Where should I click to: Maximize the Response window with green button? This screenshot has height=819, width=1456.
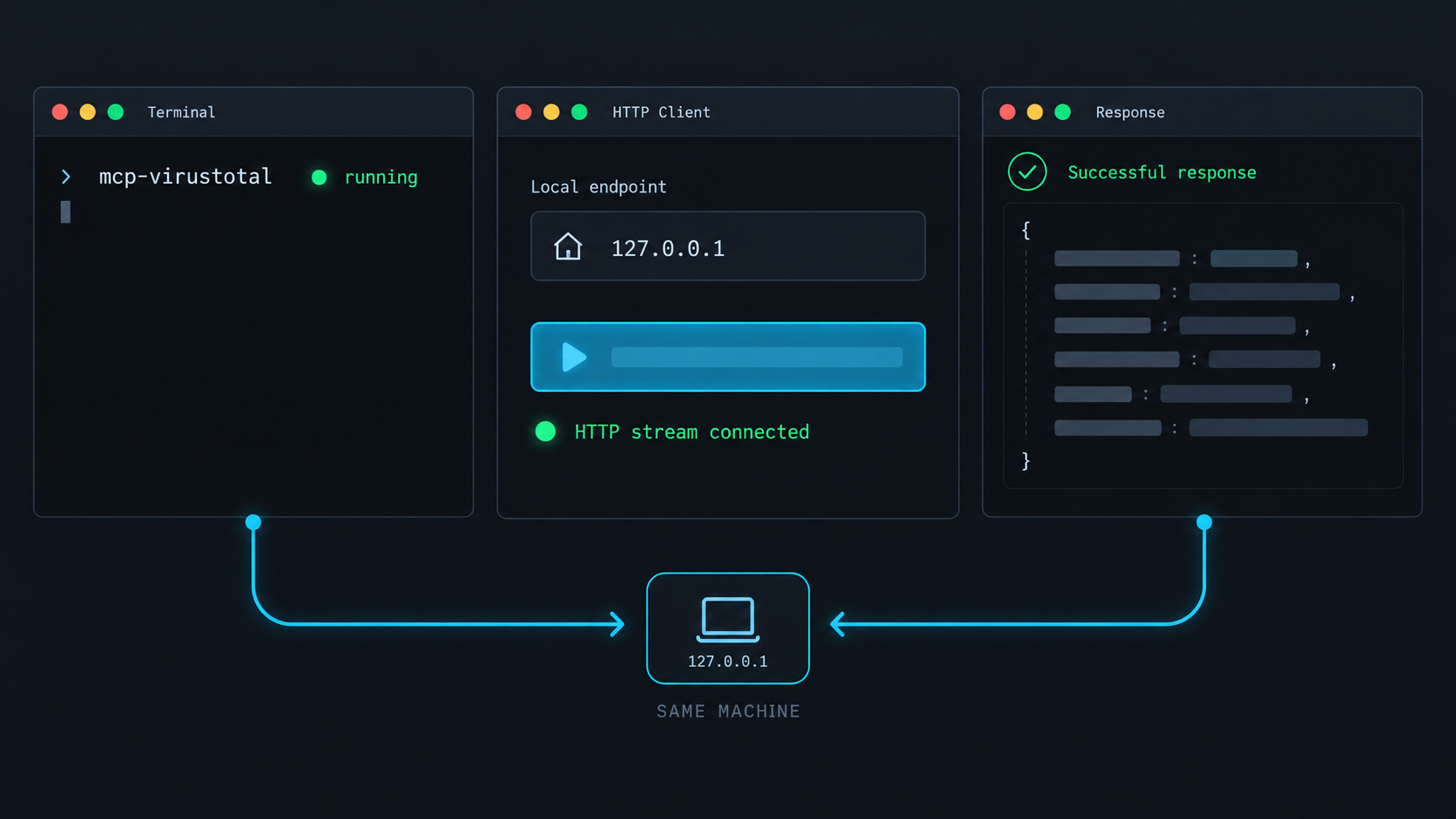[1062, 111]
